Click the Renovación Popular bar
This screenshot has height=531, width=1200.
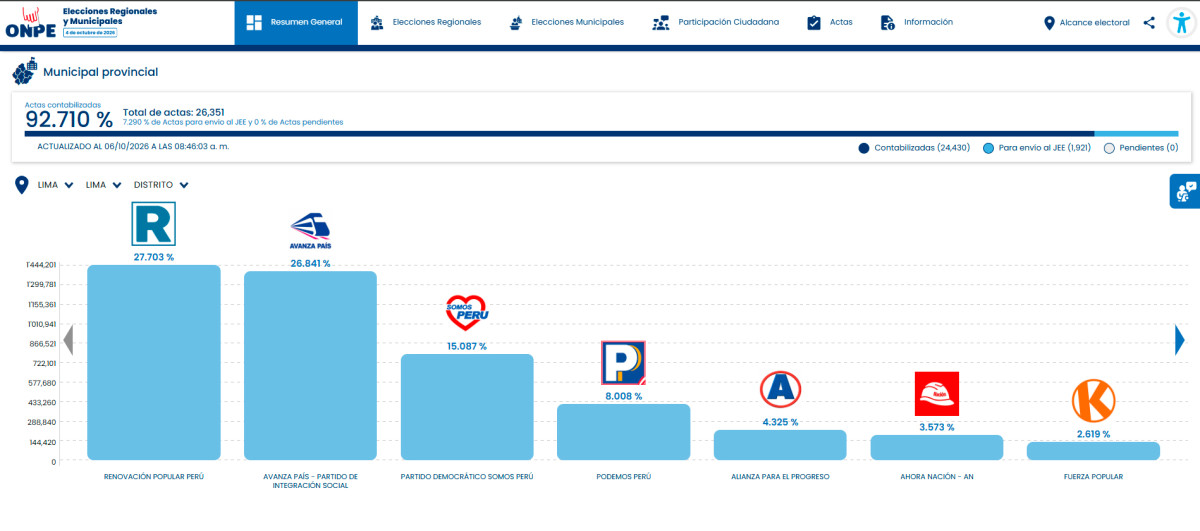coord(154,362)
